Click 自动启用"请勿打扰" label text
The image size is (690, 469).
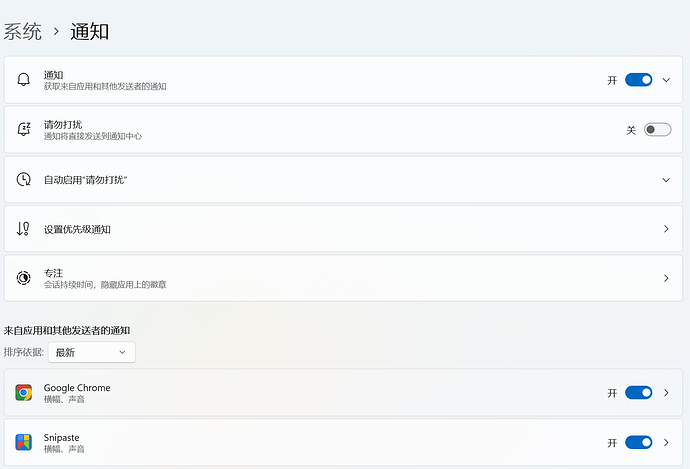(85, 180)
